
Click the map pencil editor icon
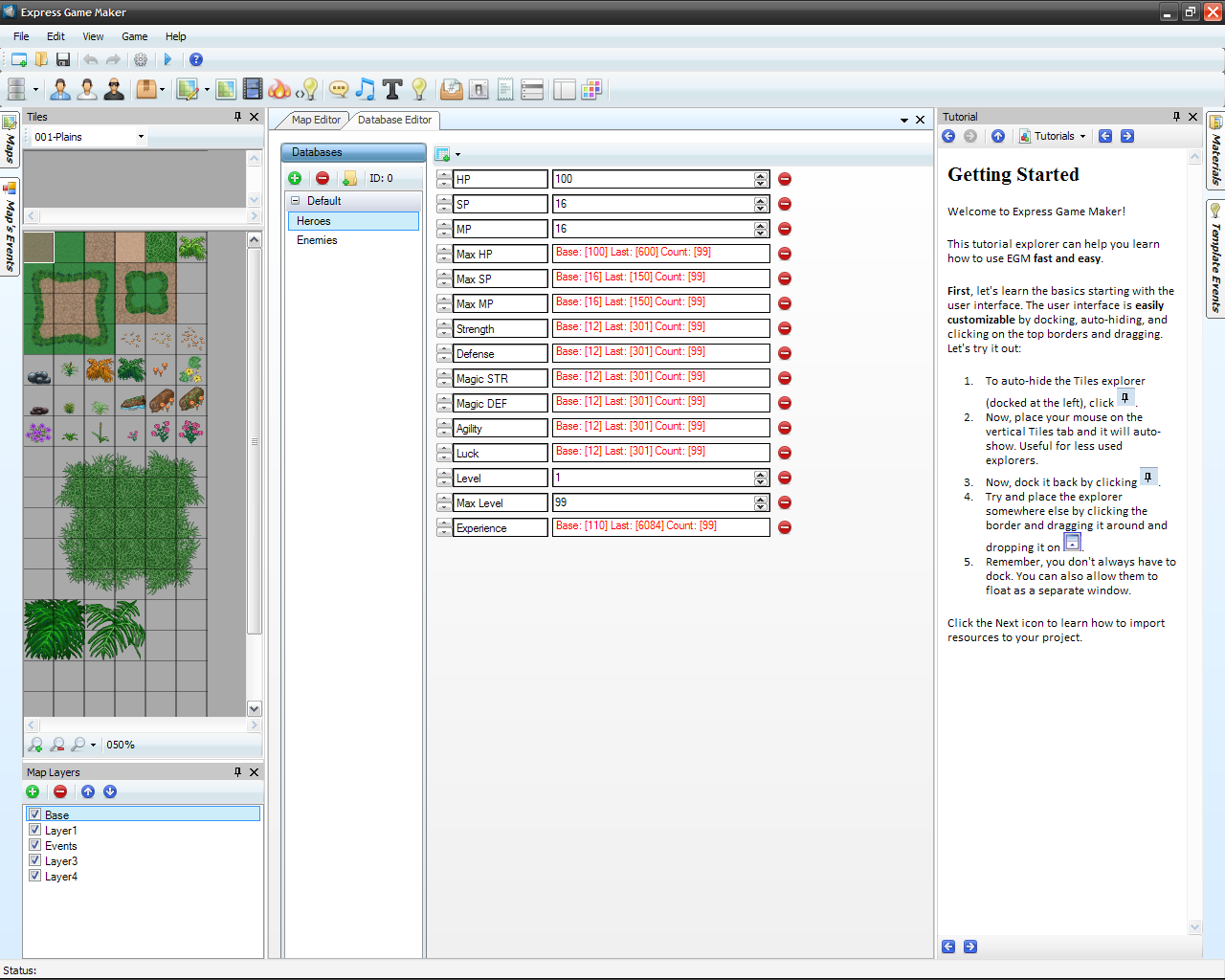click(x=188, y=89)
